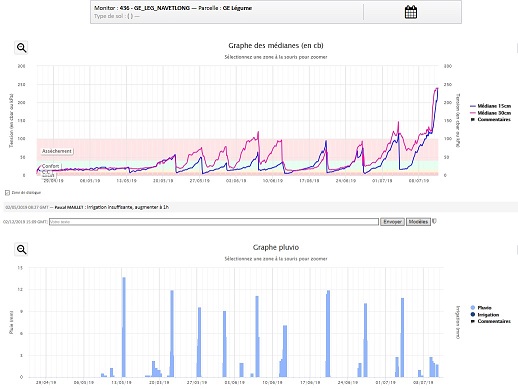The image size is (518, 389).
Task: Toggle the Zone de dialogue checkbox
Action: pyautogui.click(x=7, y=193)
